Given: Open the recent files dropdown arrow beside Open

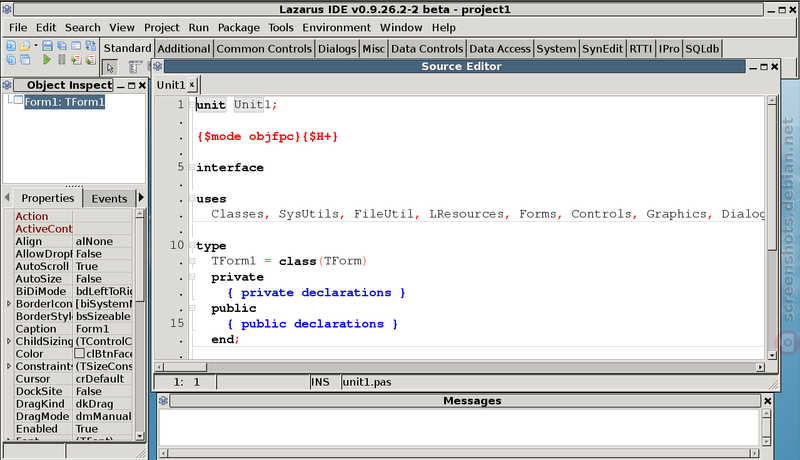Looking at the screenshot, I should pyautogui.click(x=36, y=46).
